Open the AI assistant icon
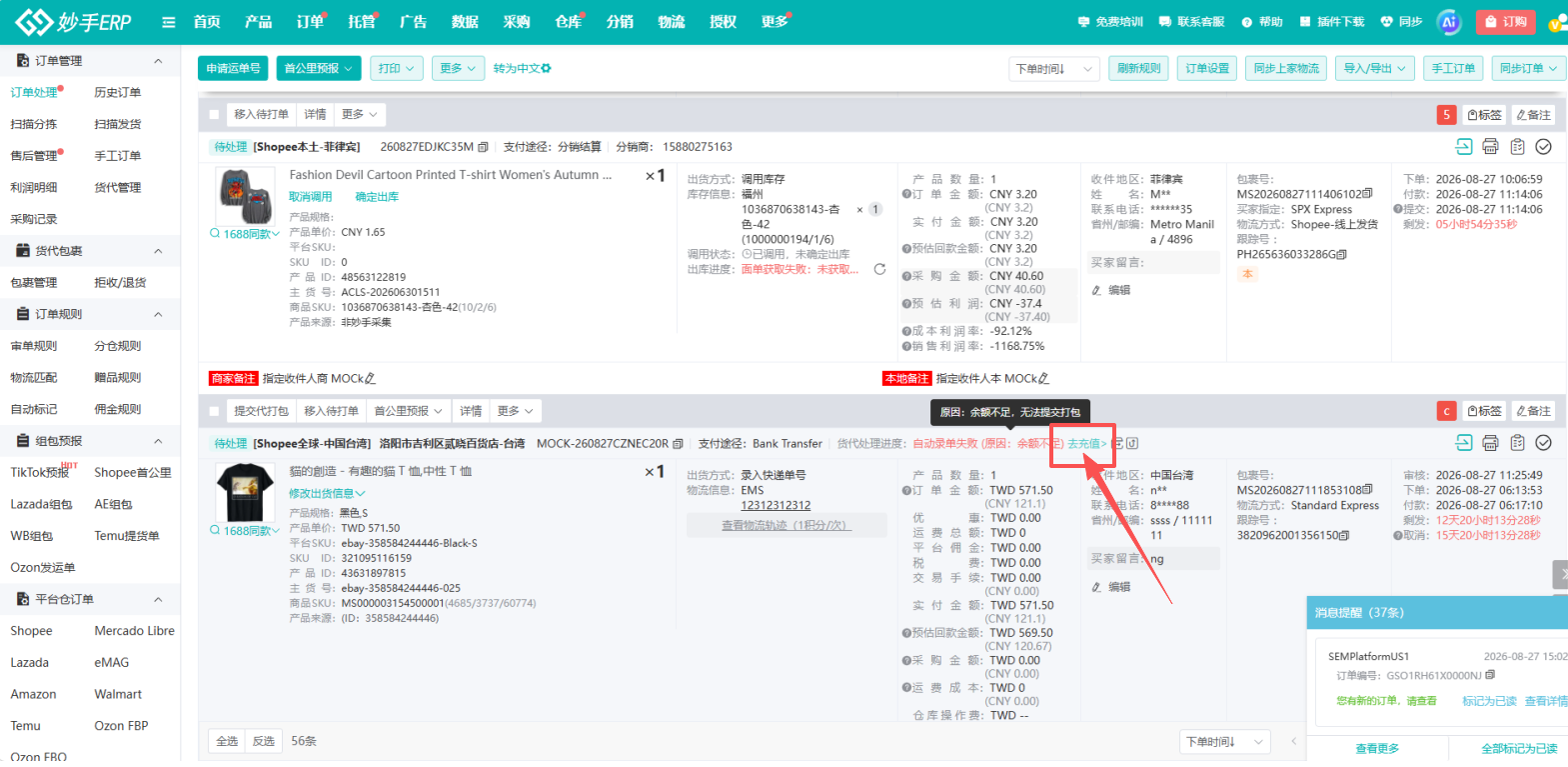 (x=1448, y=22)
